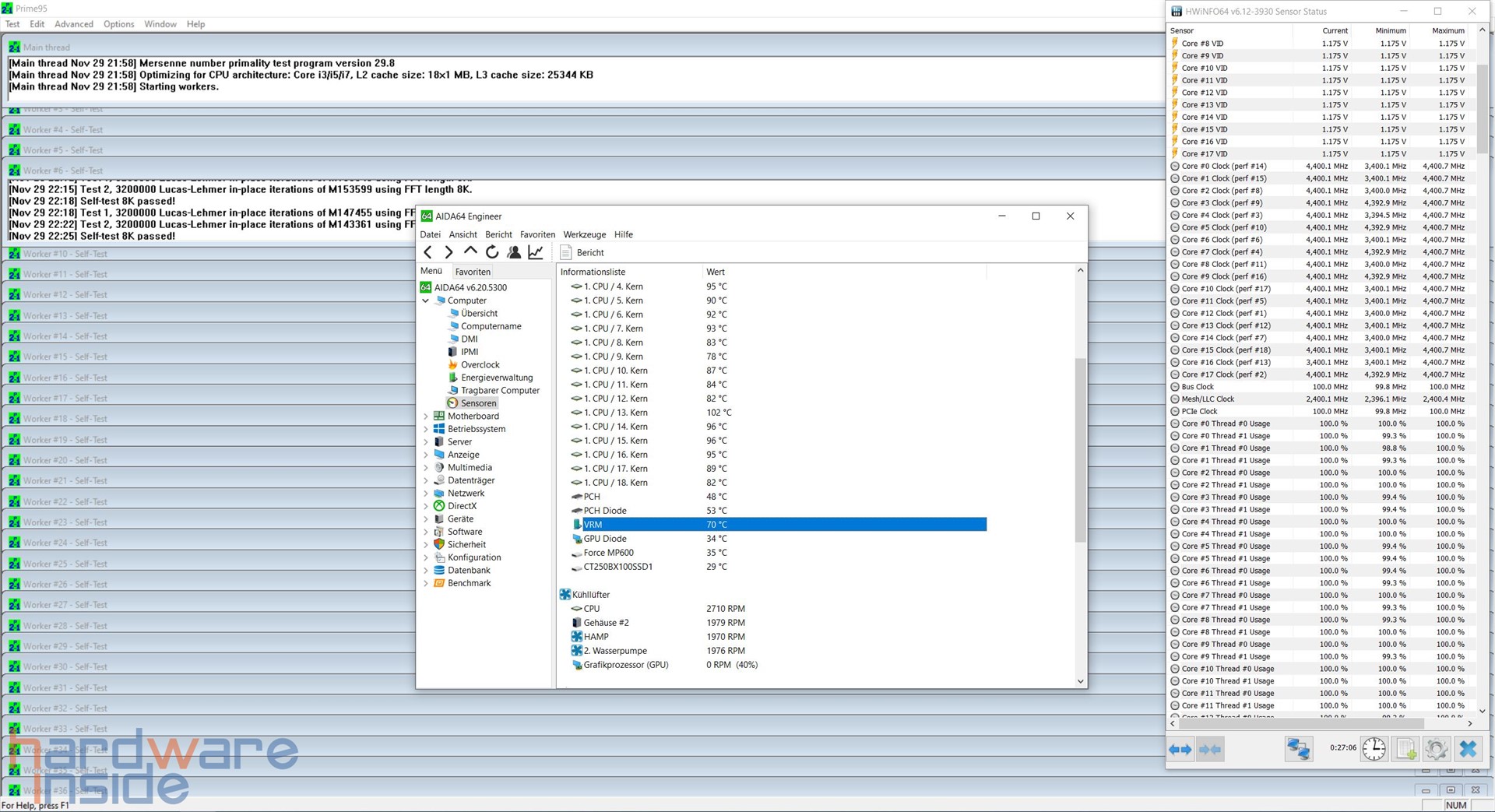Reset HWiNFO elapsed time clock icon
Screen dimensions: 1495x812
pos(1374,749)
